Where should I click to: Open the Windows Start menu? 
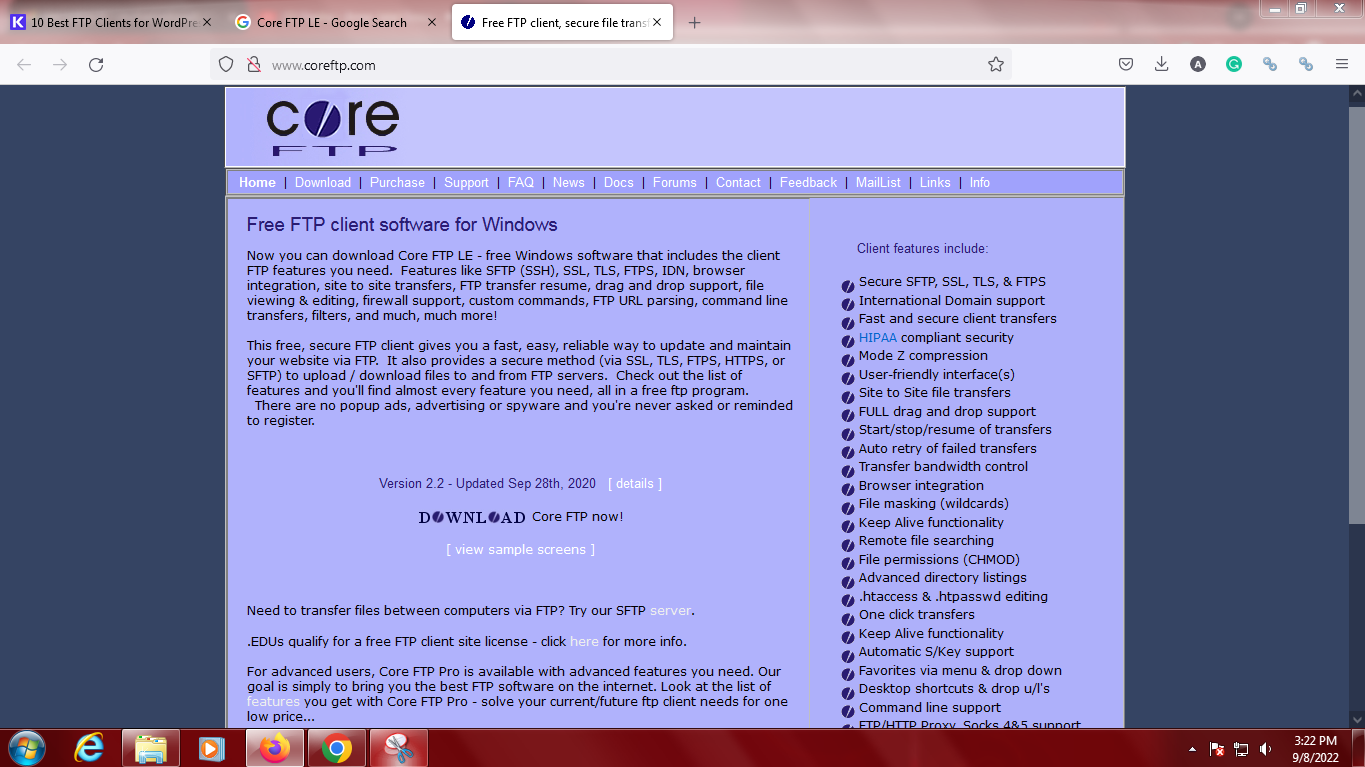pyautogui.click(x=25, y=748)
